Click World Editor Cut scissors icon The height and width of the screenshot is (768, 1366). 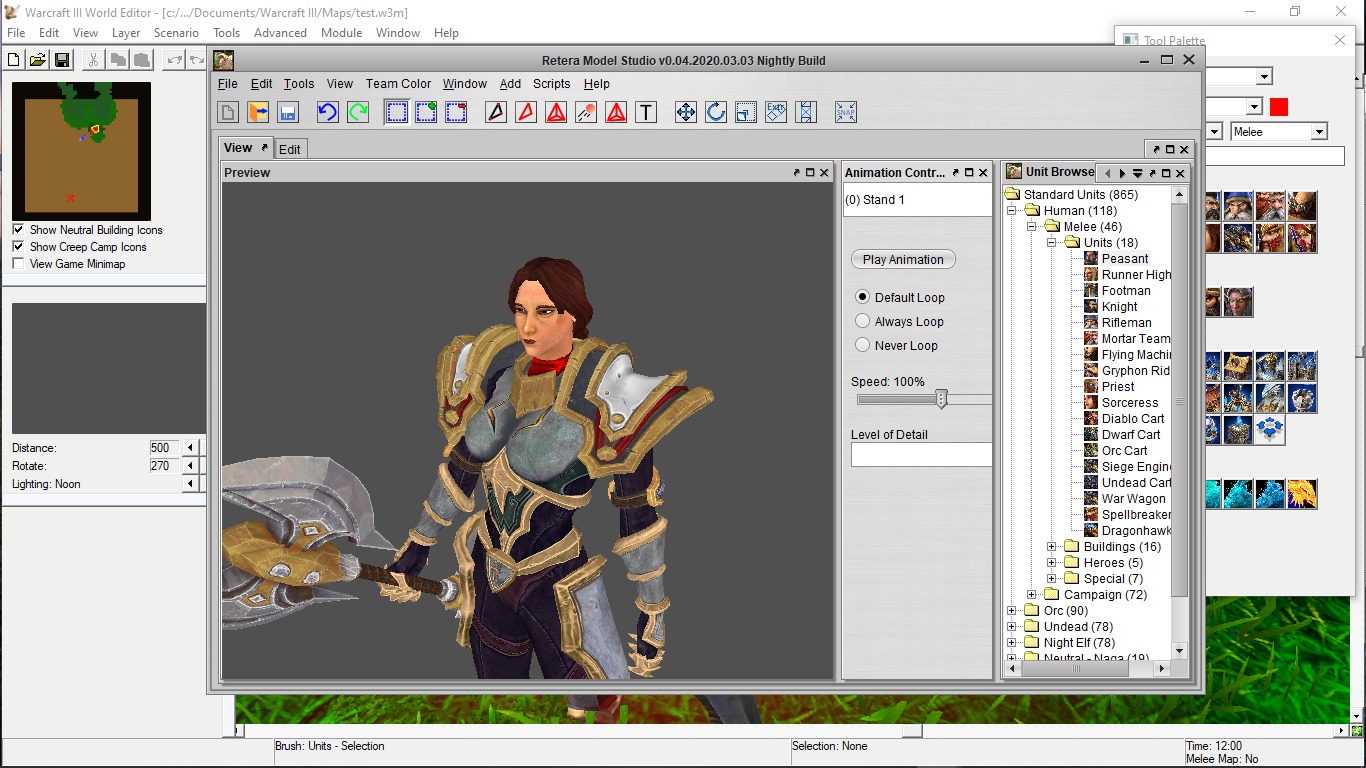pos(93,60)
